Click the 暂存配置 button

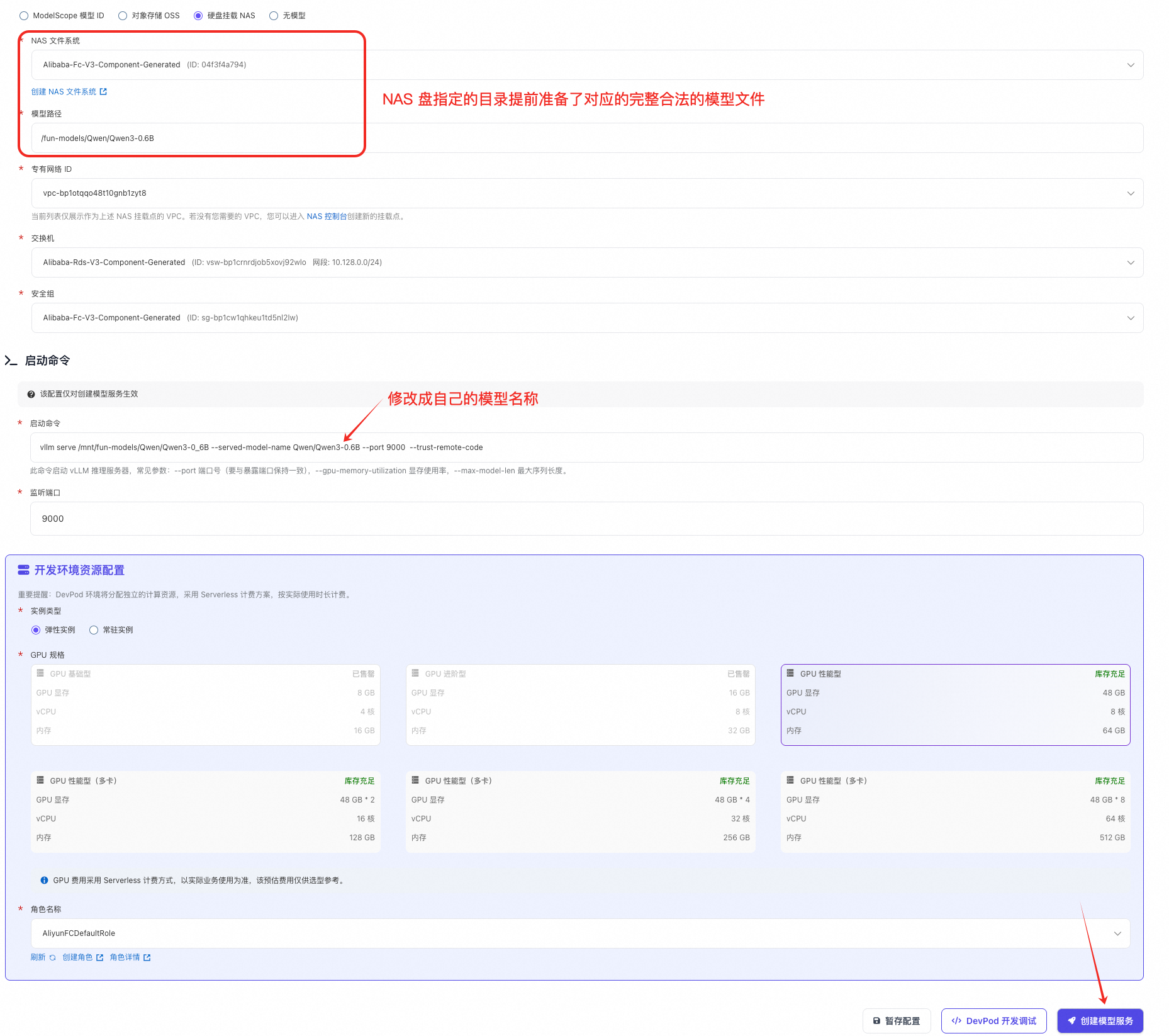click(897, 1021)
